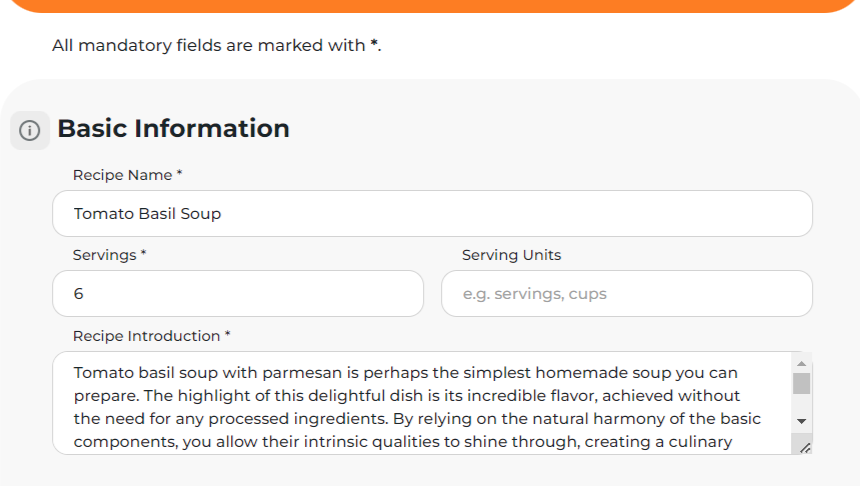Screen dimensions: 860x486
Task: Click inside the Recipe Introduction text area
Action: pos(422,403)
